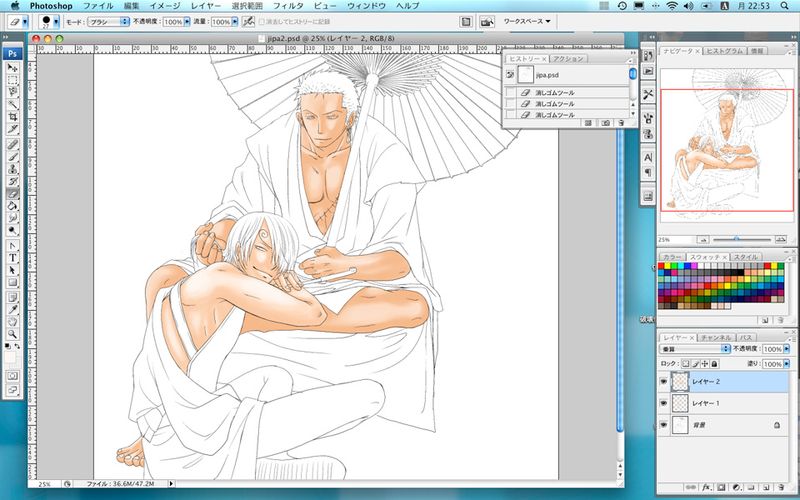Select the History Brush tool

pos(12,181)
